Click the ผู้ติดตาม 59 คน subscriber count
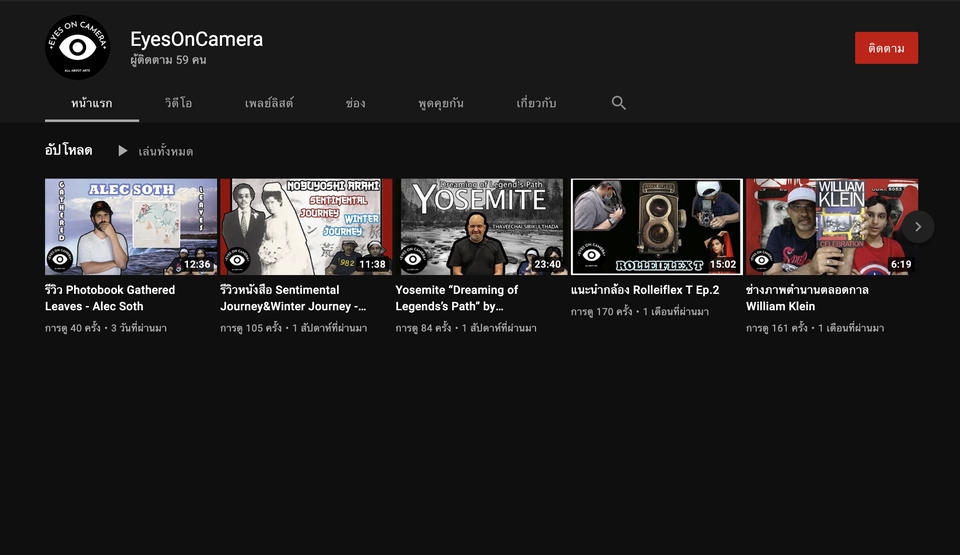Viewport: 960px width, 555px height. point(168,60)
